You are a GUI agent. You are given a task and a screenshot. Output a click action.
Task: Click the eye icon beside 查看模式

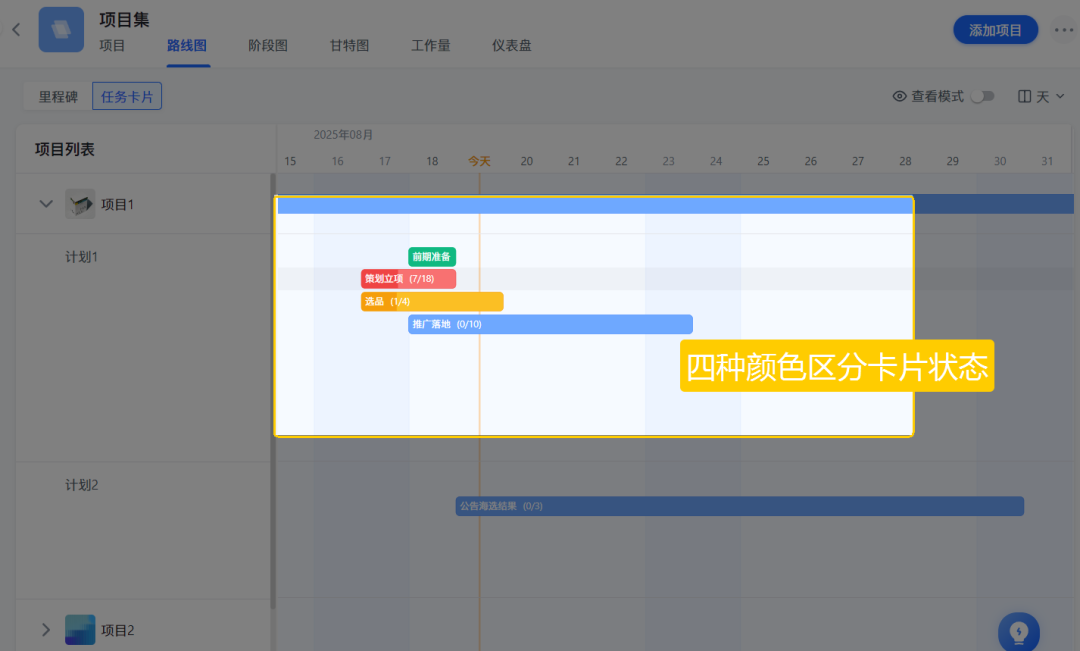point(899,96)
